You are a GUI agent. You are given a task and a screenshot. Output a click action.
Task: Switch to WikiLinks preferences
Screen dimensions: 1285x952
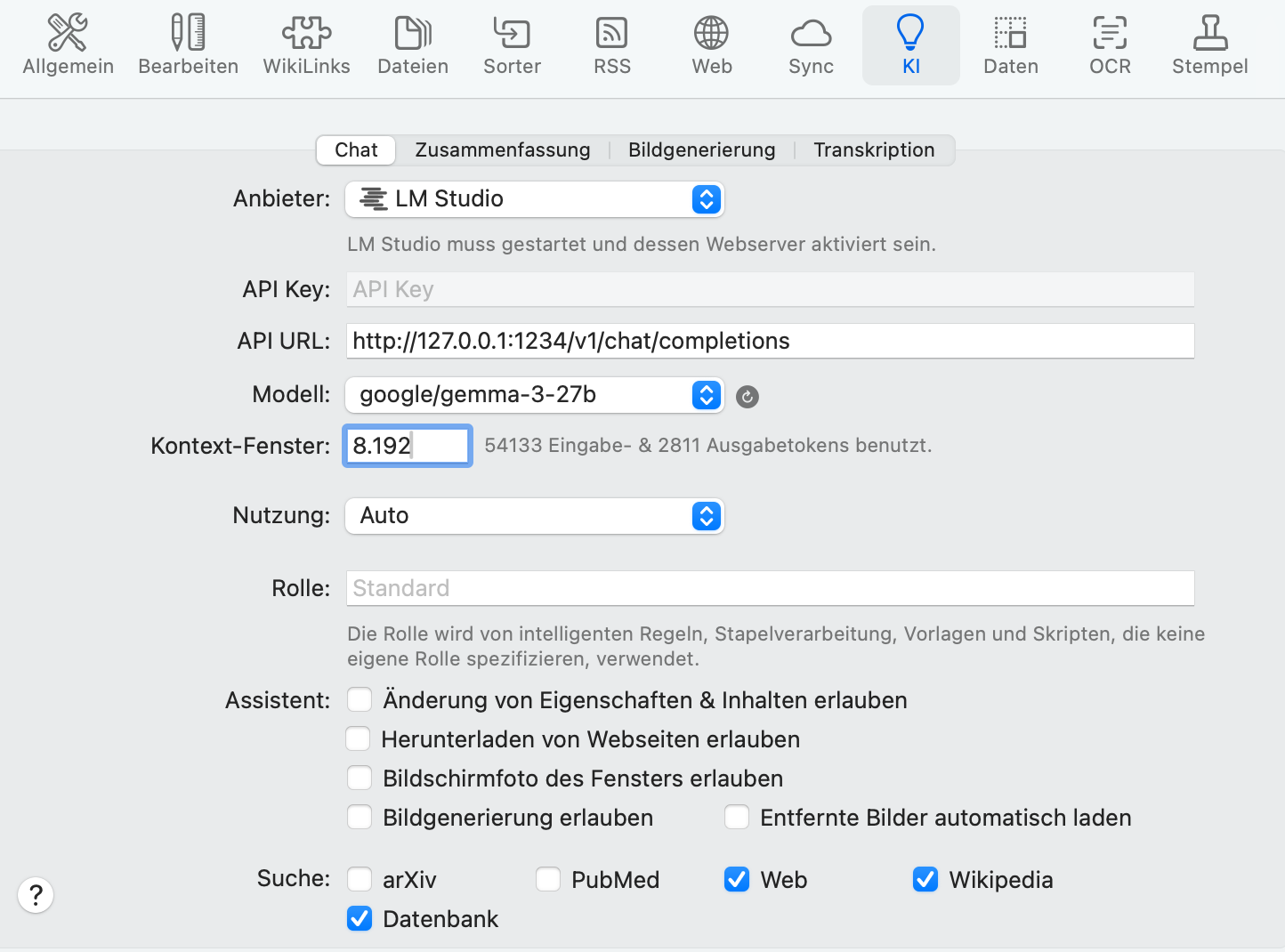tap(306, 45)
